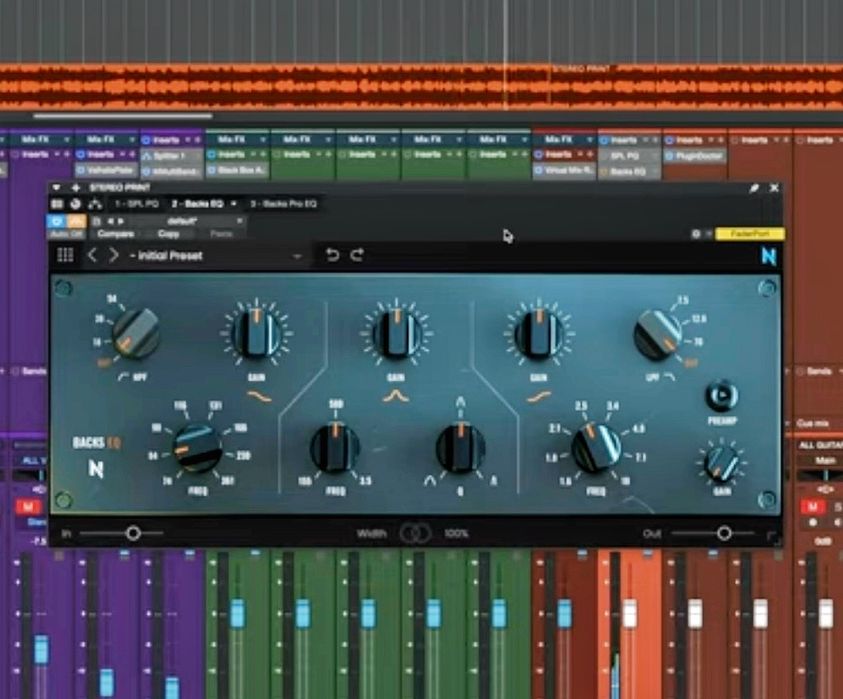Click the low shelf GAIN knob
Screen dimensions: 843x699
(x=256, y=332)
